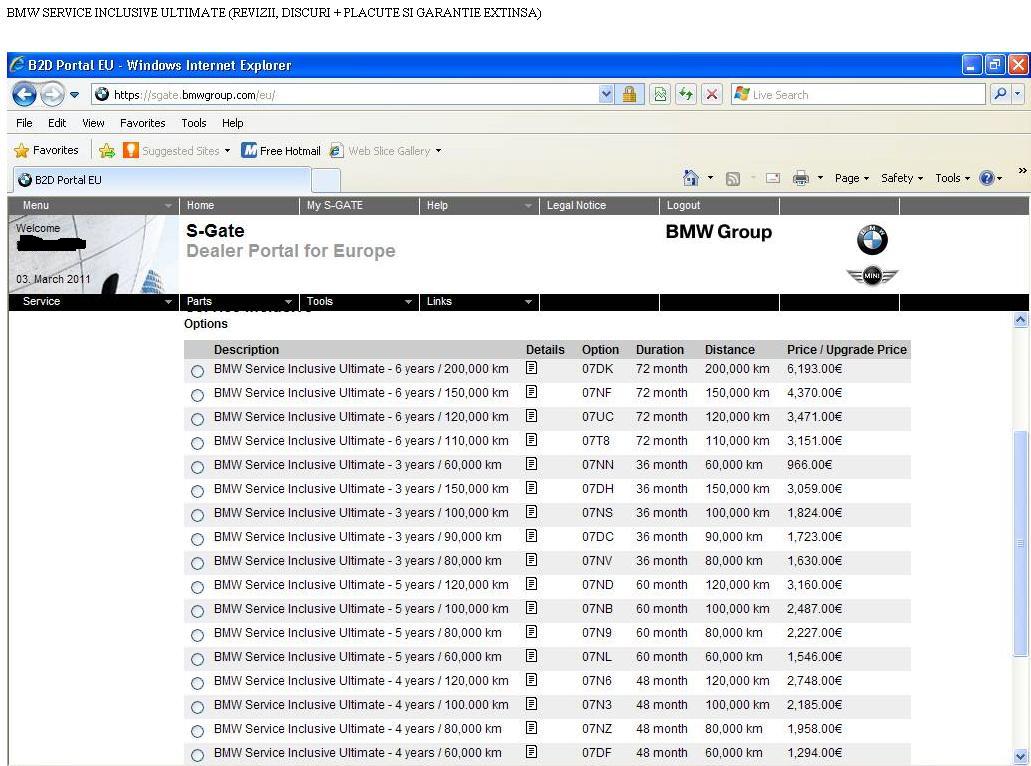Open details icon for option 07NS

[x=531, y=512]
